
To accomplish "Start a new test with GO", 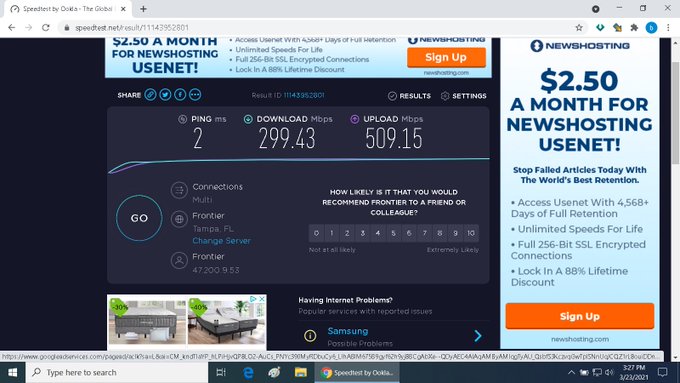I will tap(139, 218).
